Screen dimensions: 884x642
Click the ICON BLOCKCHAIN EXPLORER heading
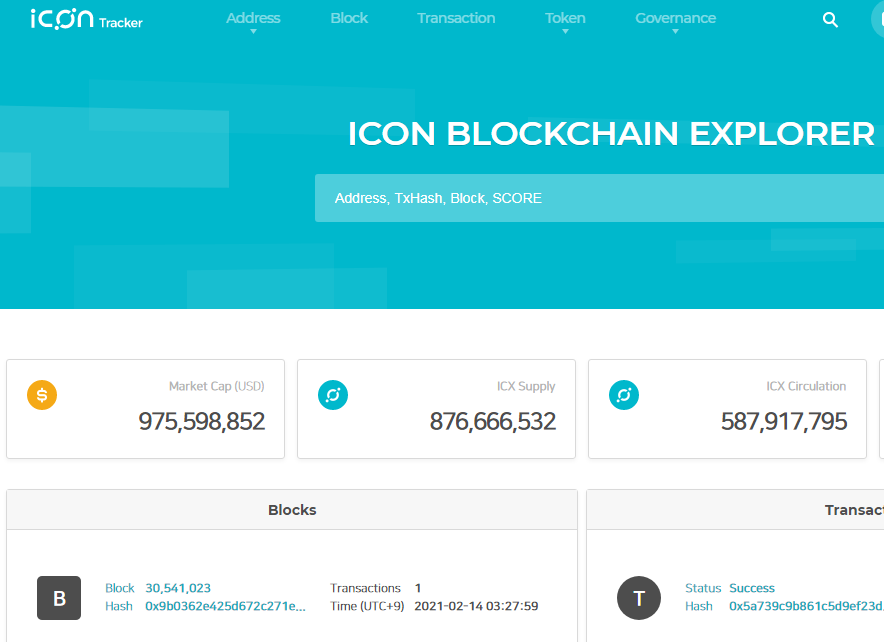611,134
